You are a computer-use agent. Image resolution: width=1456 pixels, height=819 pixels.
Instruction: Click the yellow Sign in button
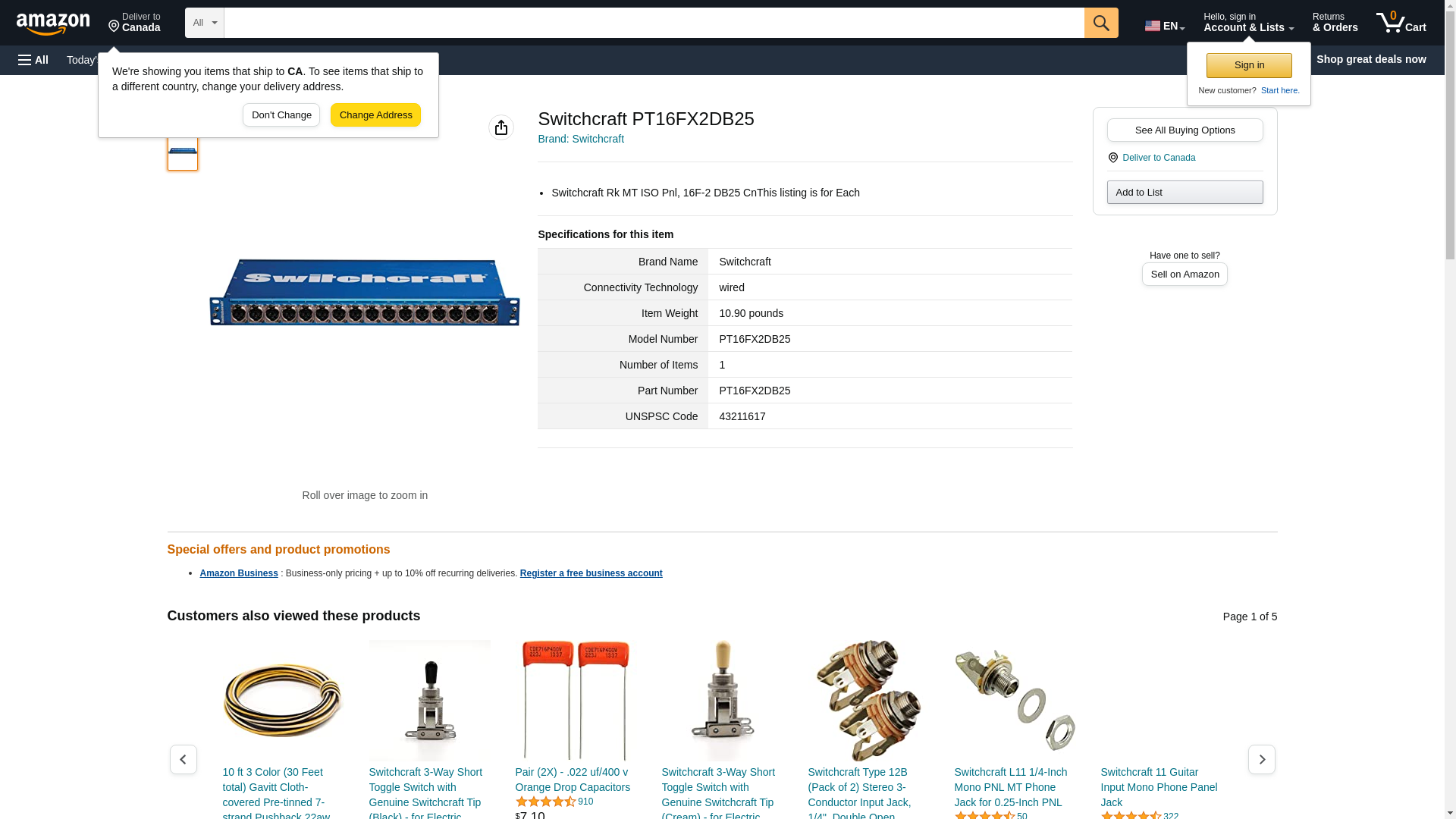[x=1249, y=65]
